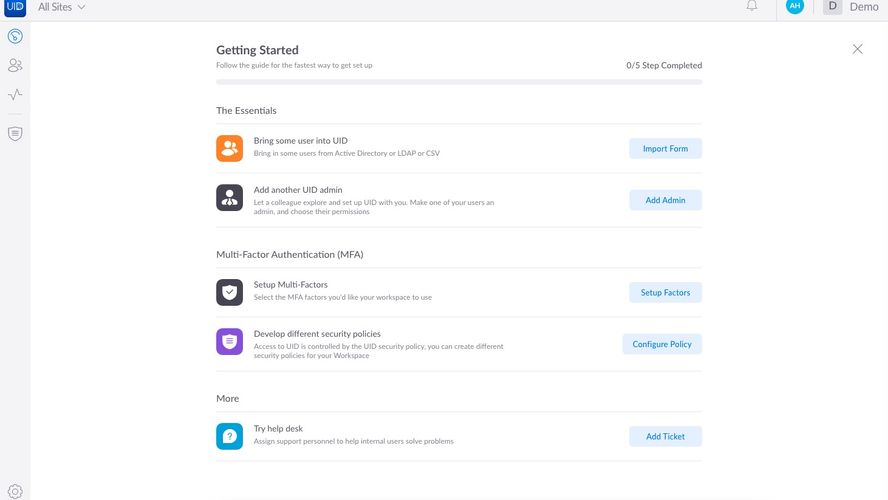Open the Demo workspace menu
888x500 pixels.
point(851,7)
